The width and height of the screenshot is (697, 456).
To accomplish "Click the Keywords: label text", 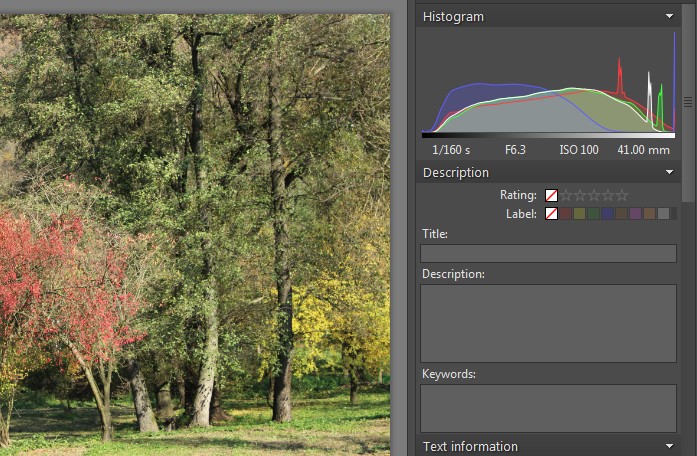I will [449, 374].
